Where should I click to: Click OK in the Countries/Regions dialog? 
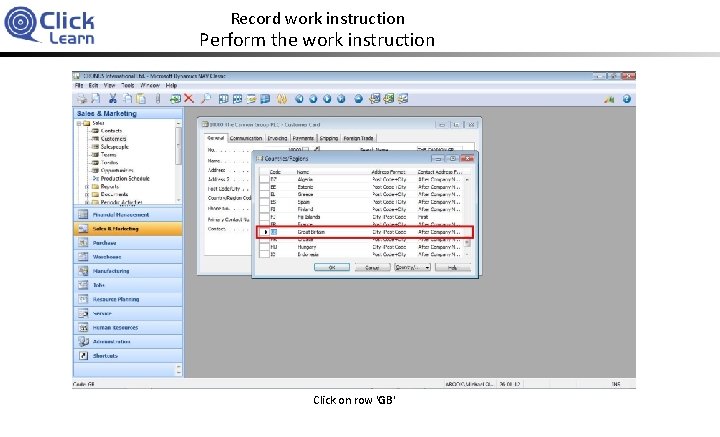332,267
